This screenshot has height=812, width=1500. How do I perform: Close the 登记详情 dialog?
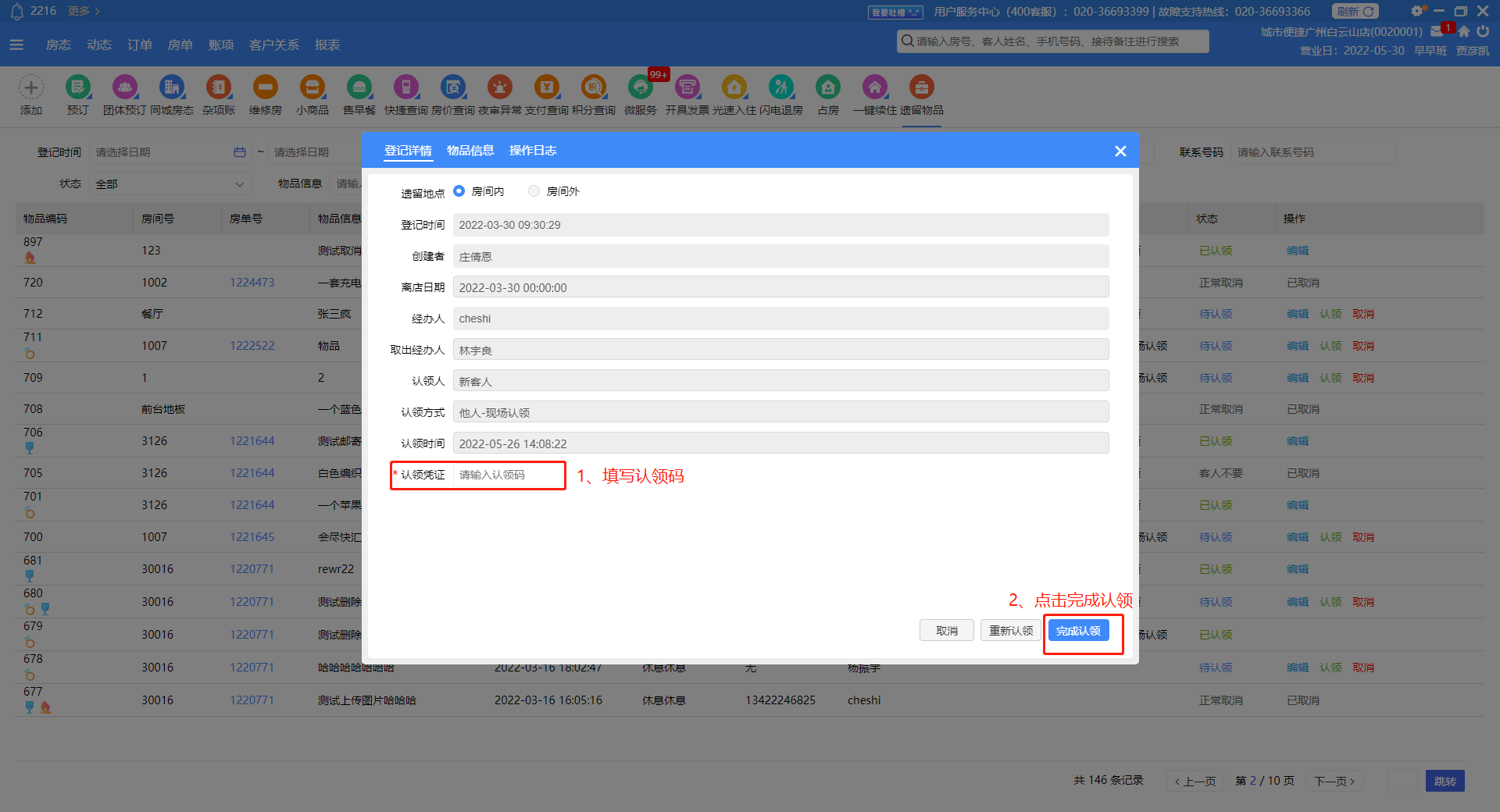[x=1120, y=151]
